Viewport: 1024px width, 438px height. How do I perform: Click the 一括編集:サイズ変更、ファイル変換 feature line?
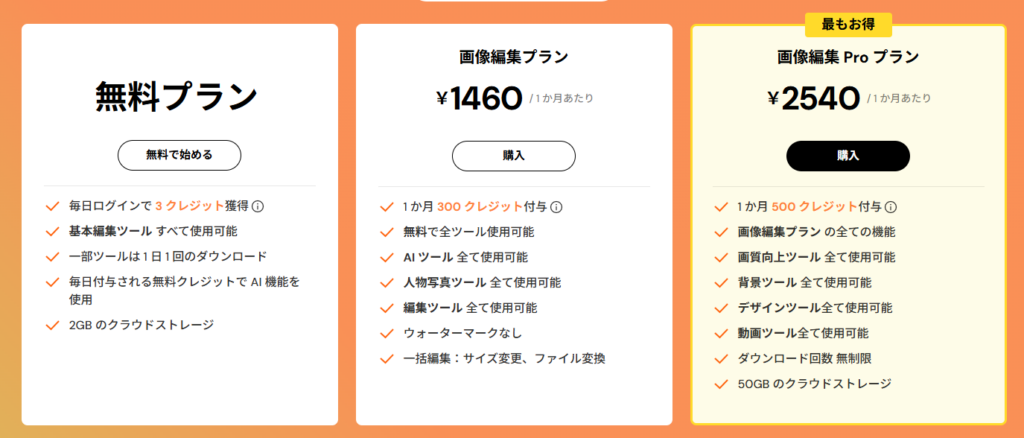pyautogui.click(x=504, y=358)
